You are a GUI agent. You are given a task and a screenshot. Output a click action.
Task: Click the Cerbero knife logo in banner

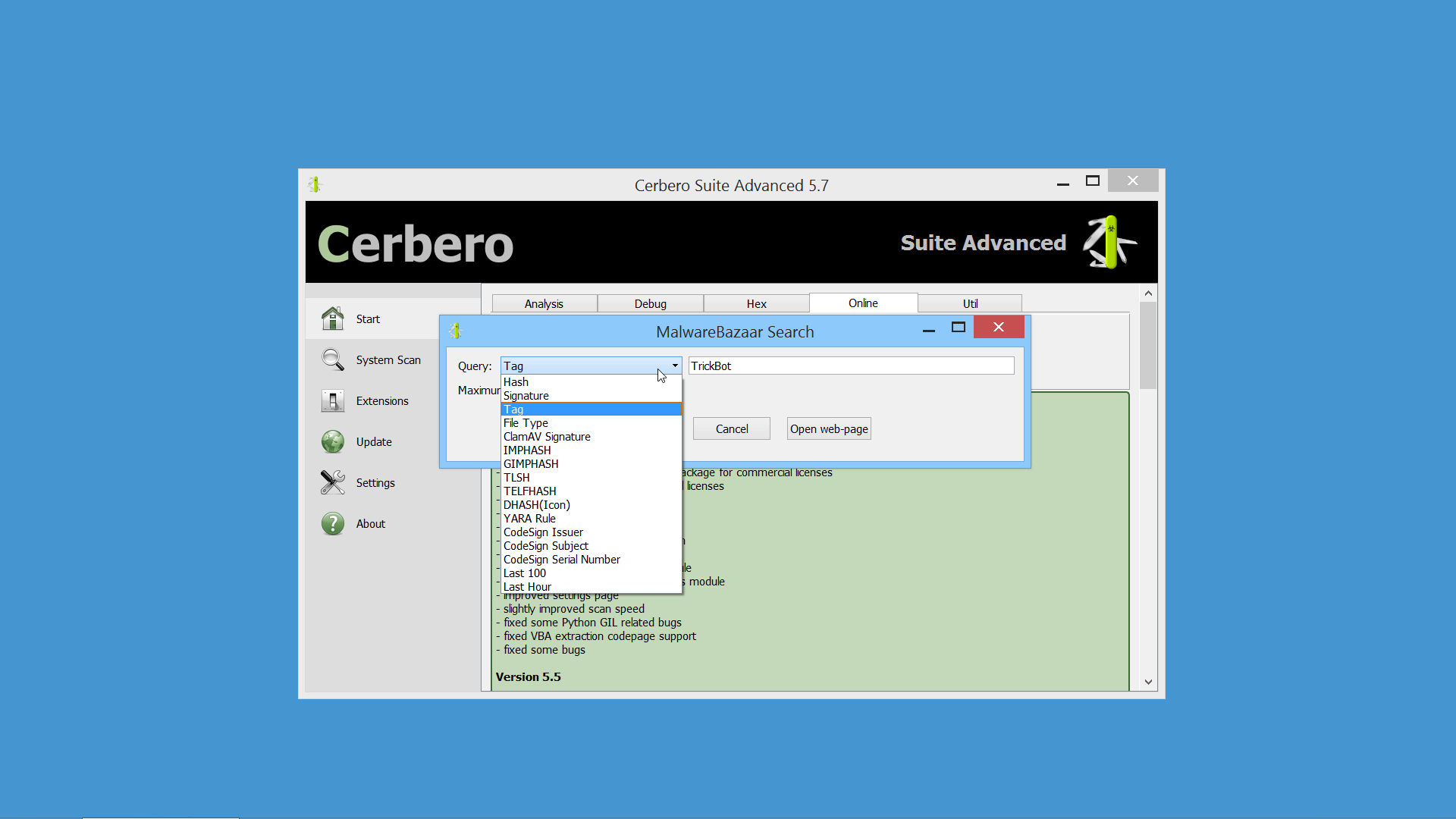tap(1109, 243)
